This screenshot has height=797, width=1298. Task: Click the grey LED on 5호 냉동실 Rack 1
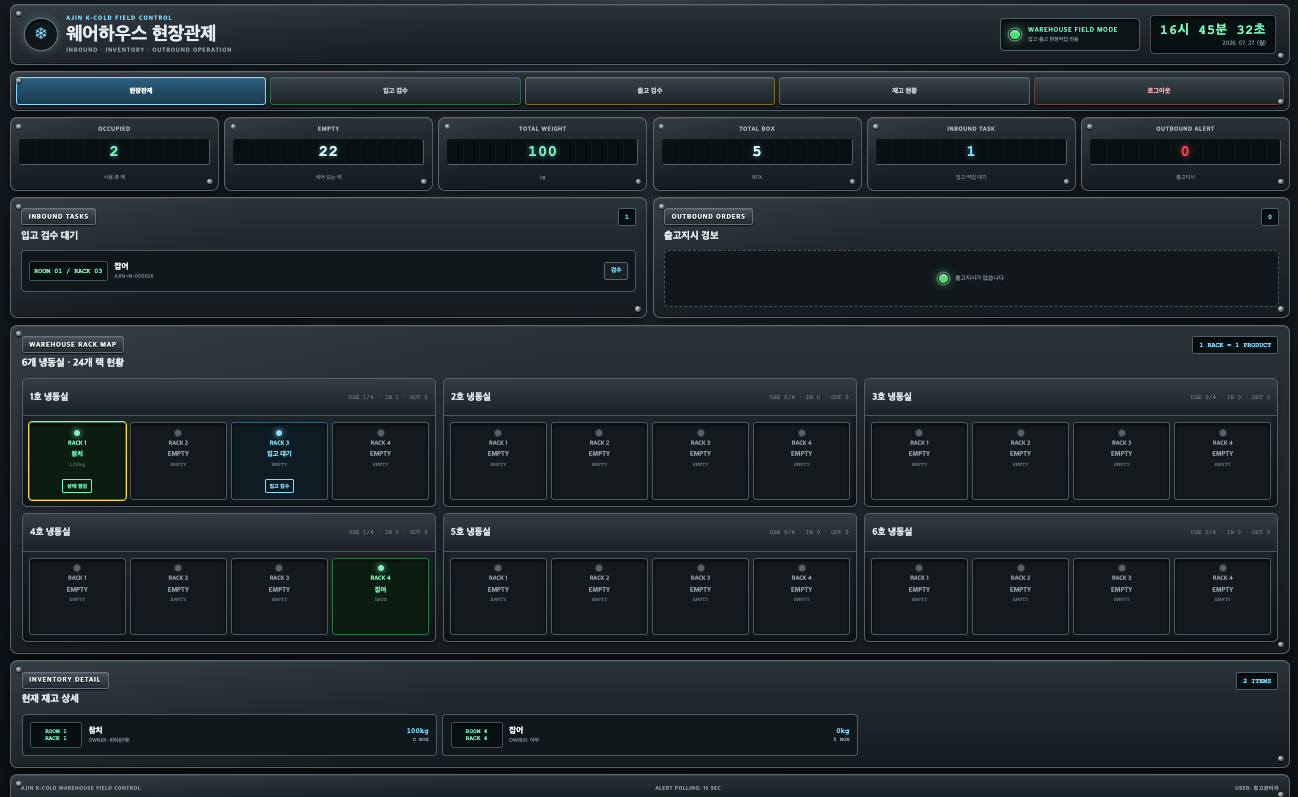498,568
